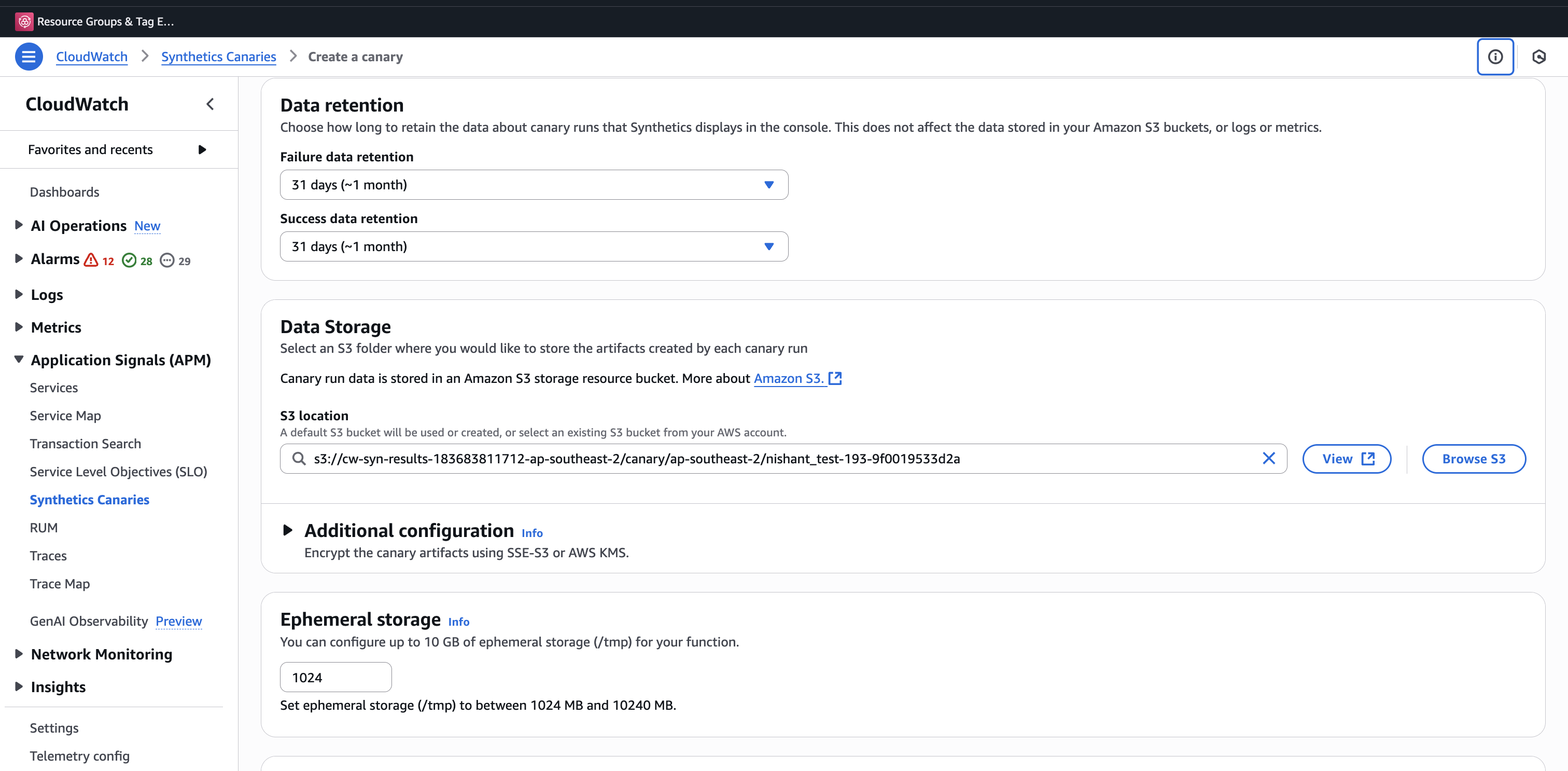Expand the Network Monitoring section
Image resolution: width=1568 pixels, height=771 pixels.
[x=18, y=653]
